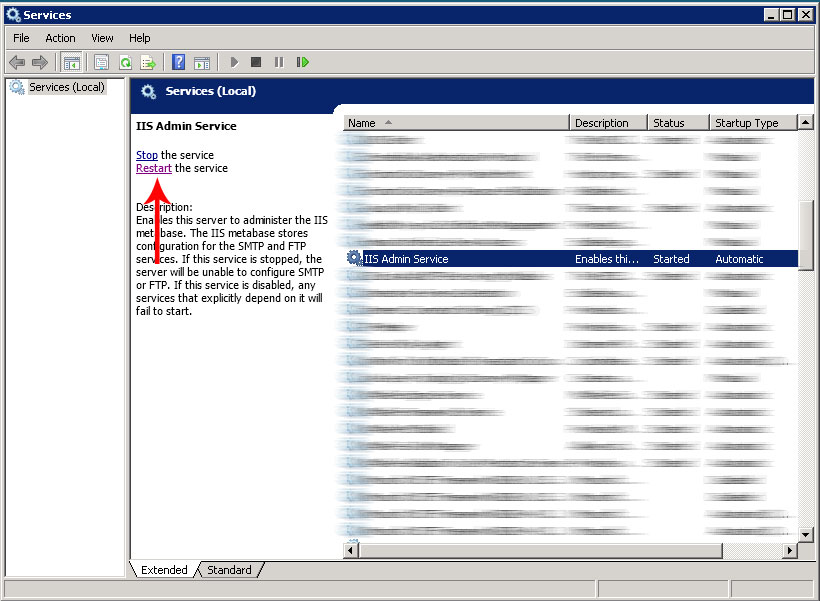This screenshot has width=820, height=601.
Task: Click the Pause Service icon
Action: (x=279, y=62)
